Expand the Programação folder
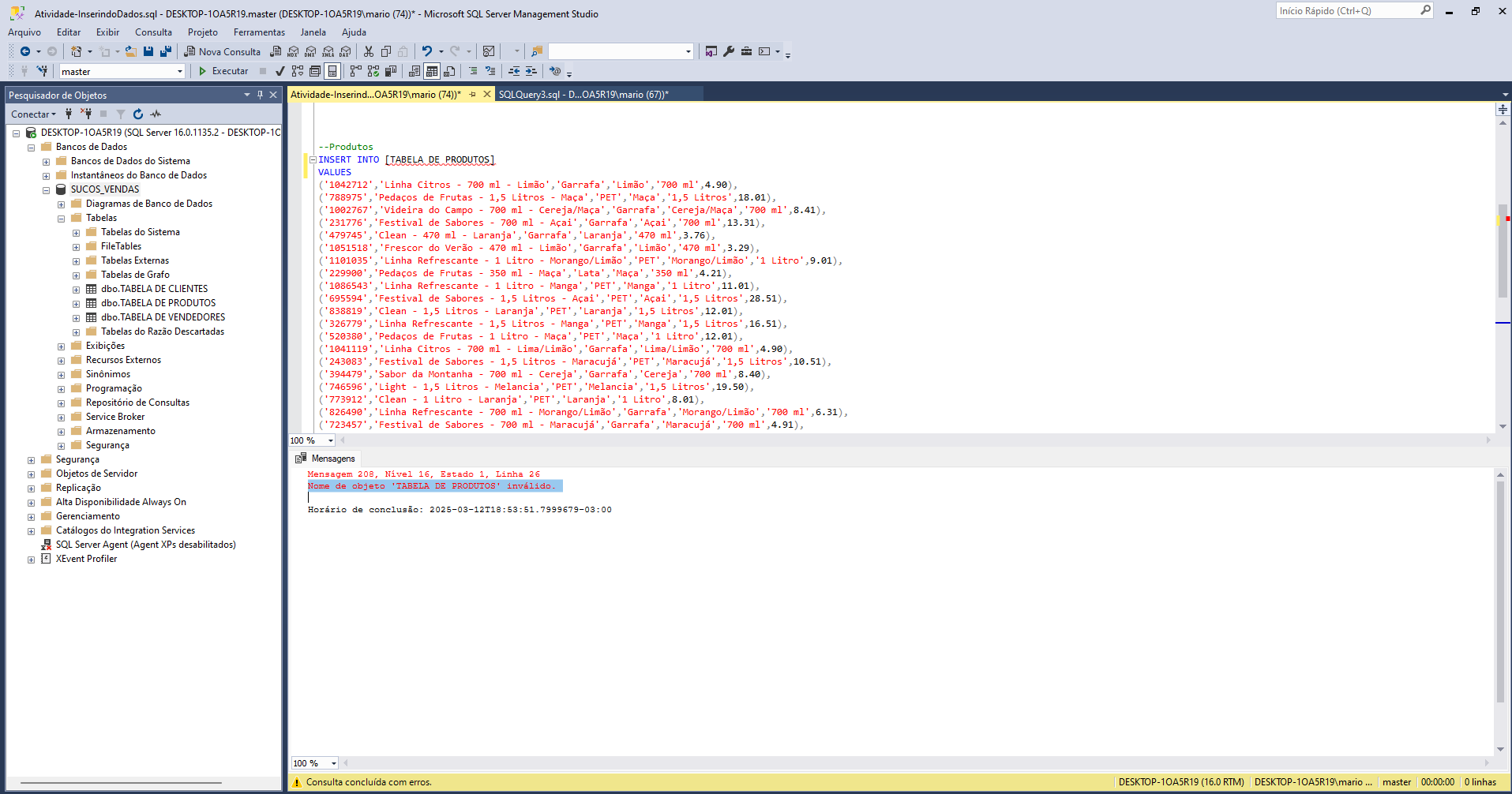The height and width of the screenshot is (794, 1512). pyautogui.click(x=61, y=388)
